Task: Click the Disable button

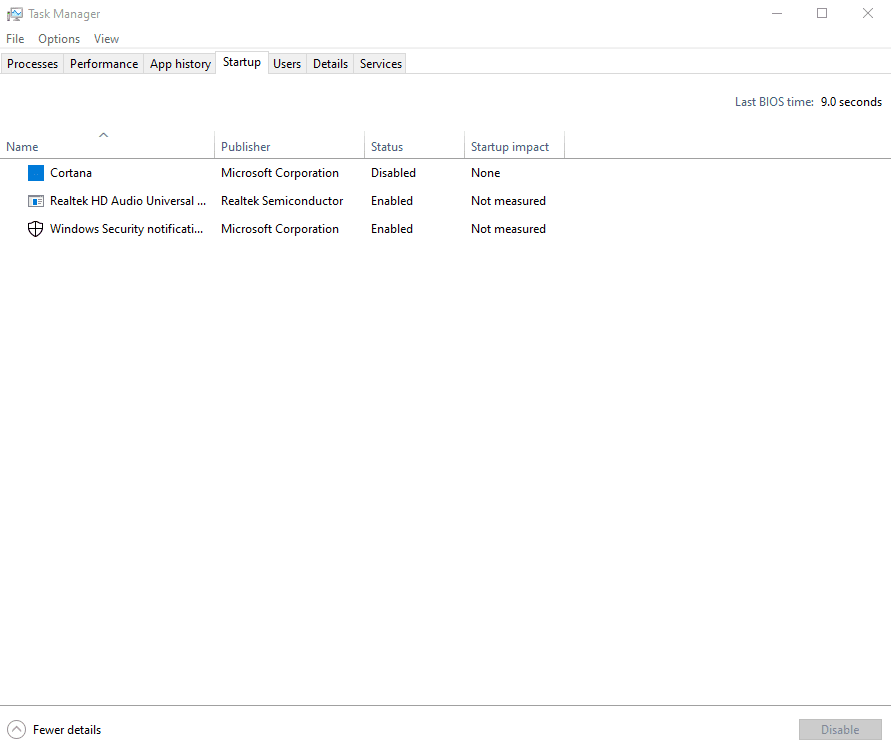Action: click(x=840, y=729)
